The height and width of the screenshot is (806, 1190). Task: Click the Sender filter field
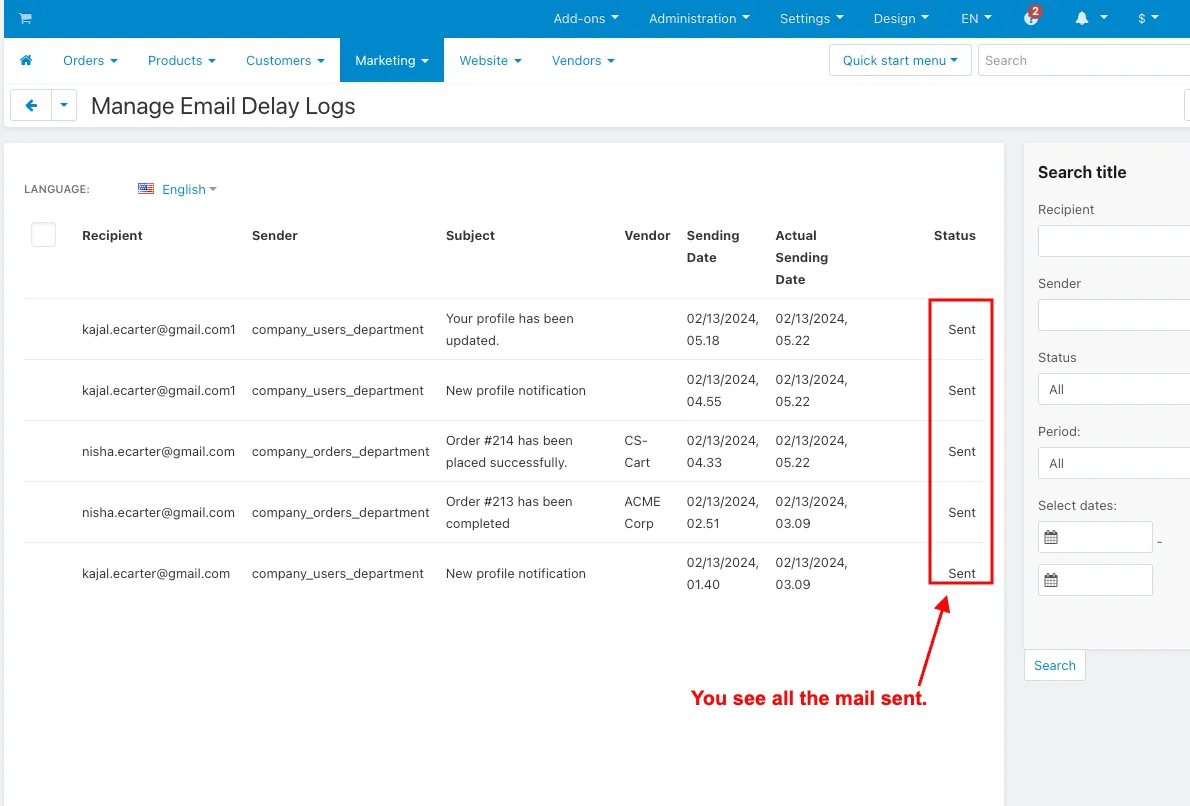pyautogui.click(x=1113, y=315)
